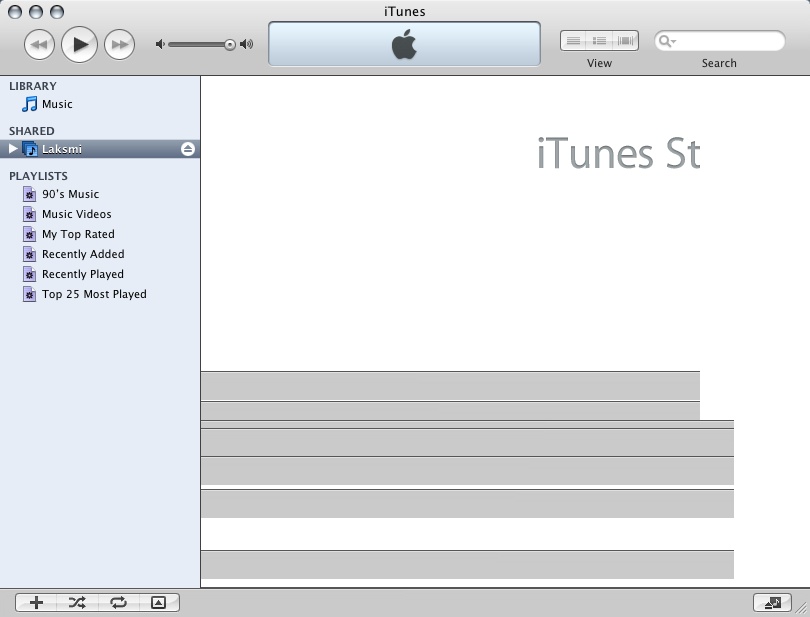Click the Recently Added smart playlist icon
810x617 pixels.
pyautogui.click(x=29, y=254)
